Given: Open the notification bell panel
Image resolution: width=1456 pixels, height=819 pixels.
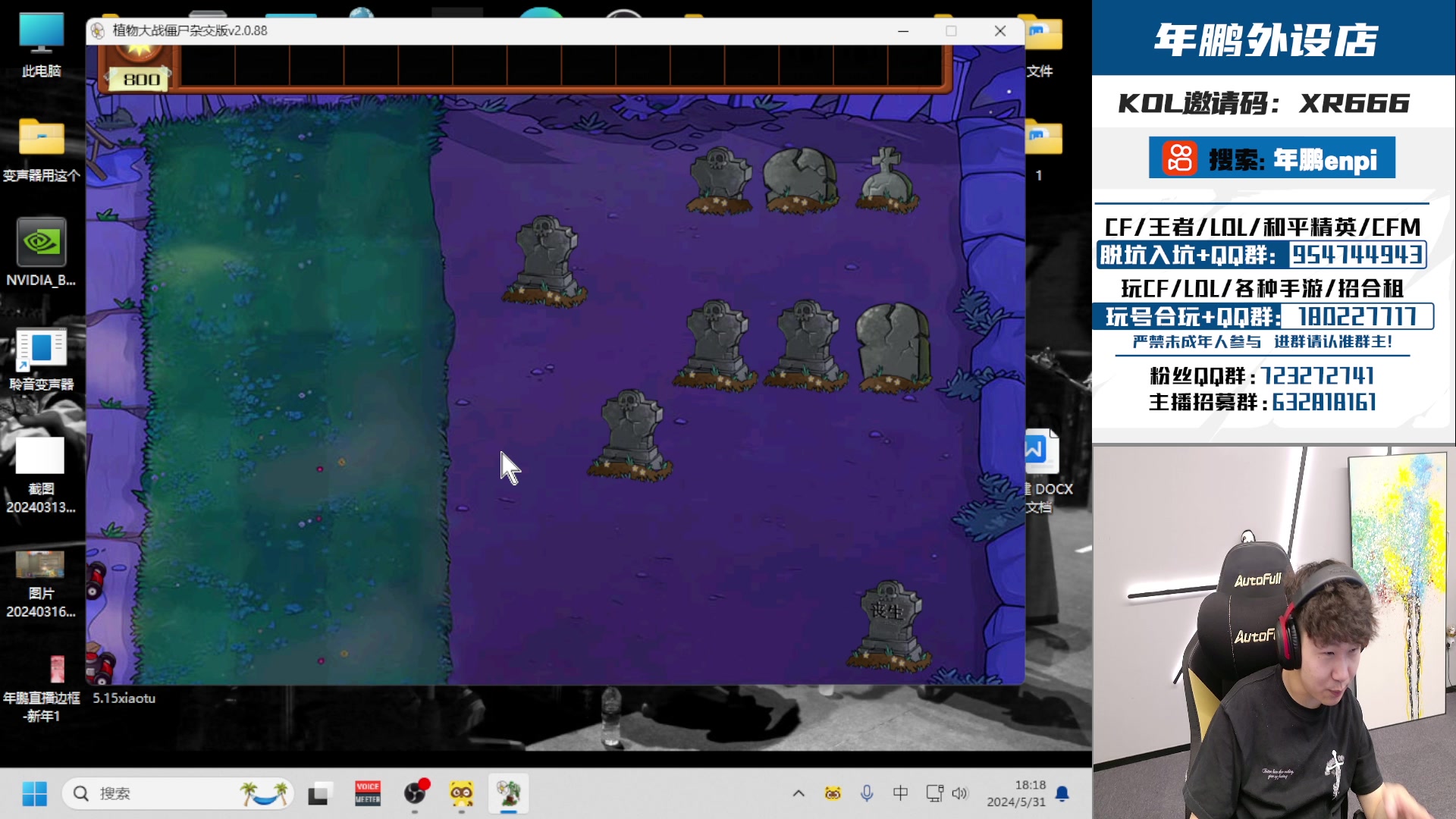Looking at the screenshot, I should pyautogui.click(x=1062, y=793).
